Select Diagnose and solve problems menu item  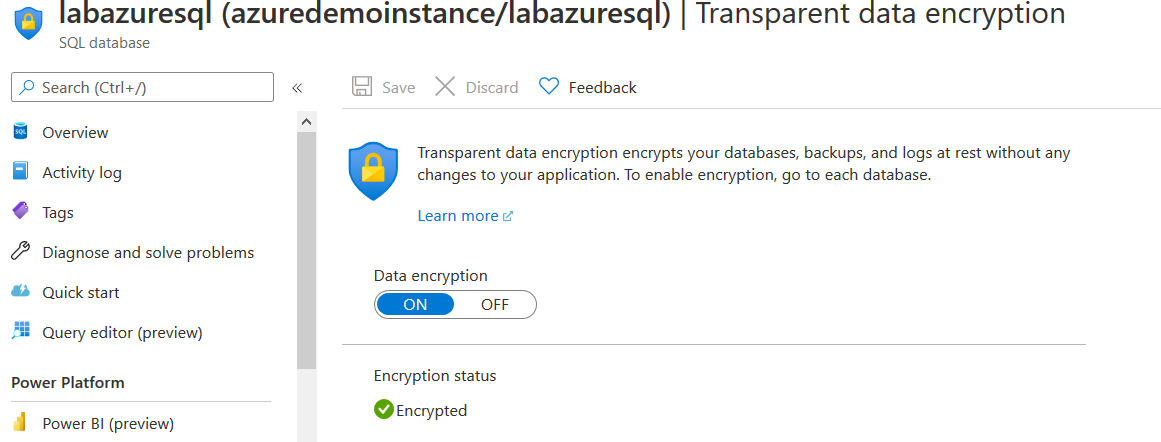tap(148, 252)
